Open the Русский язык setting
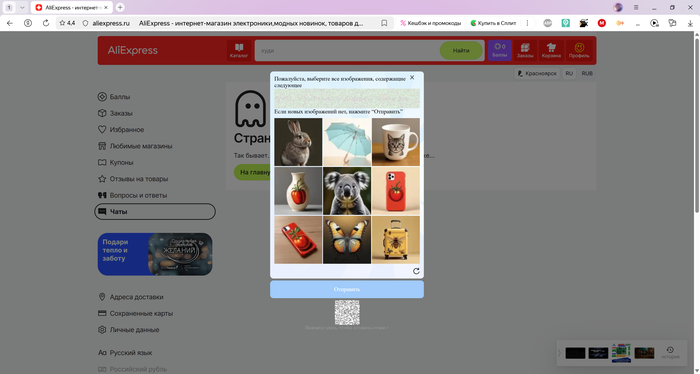This screenshot has width=700, height=374. [x=125, y=353]
